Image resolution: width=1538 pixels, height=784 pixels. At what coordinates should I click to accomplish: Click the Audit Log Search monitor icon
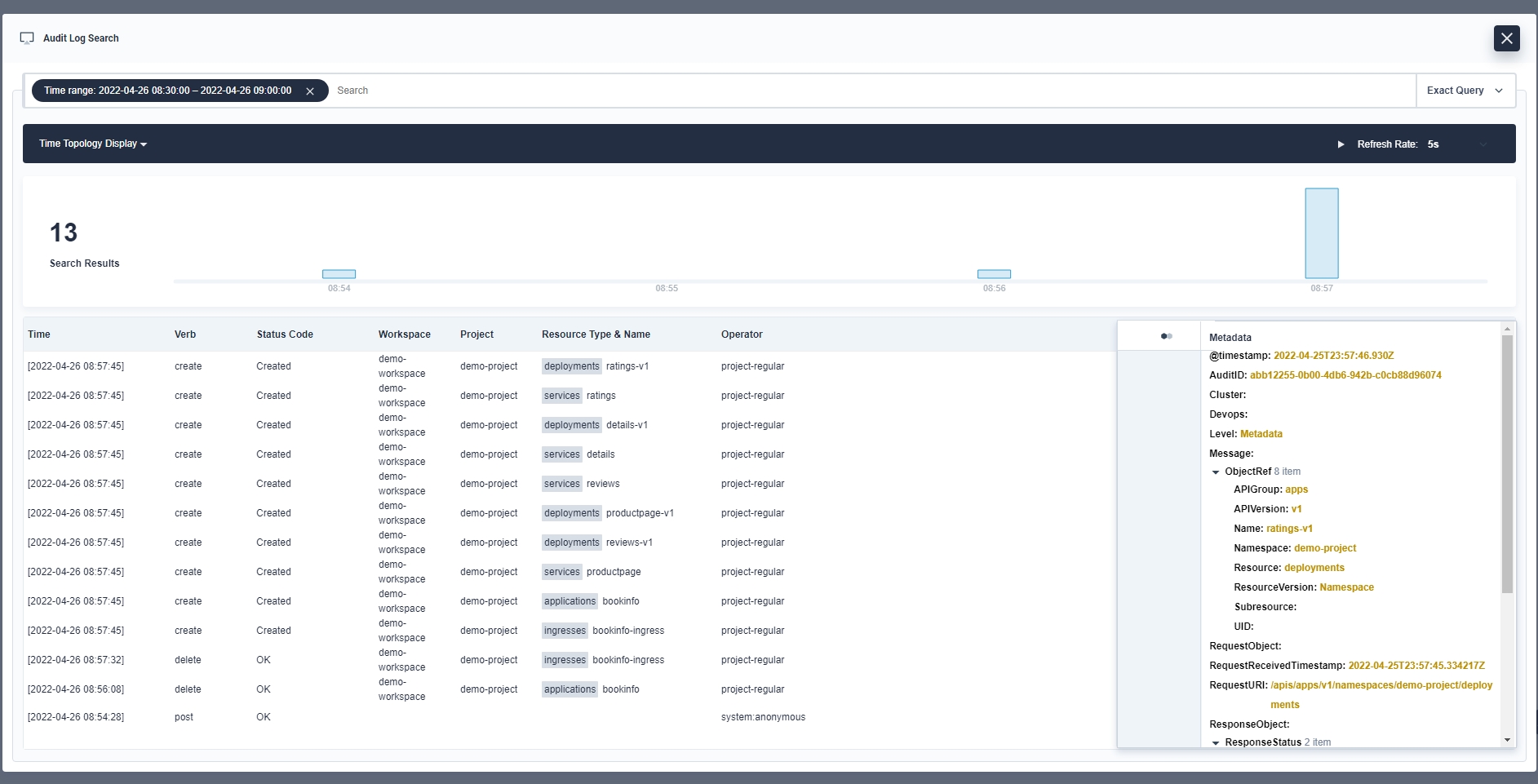point(27,38)
